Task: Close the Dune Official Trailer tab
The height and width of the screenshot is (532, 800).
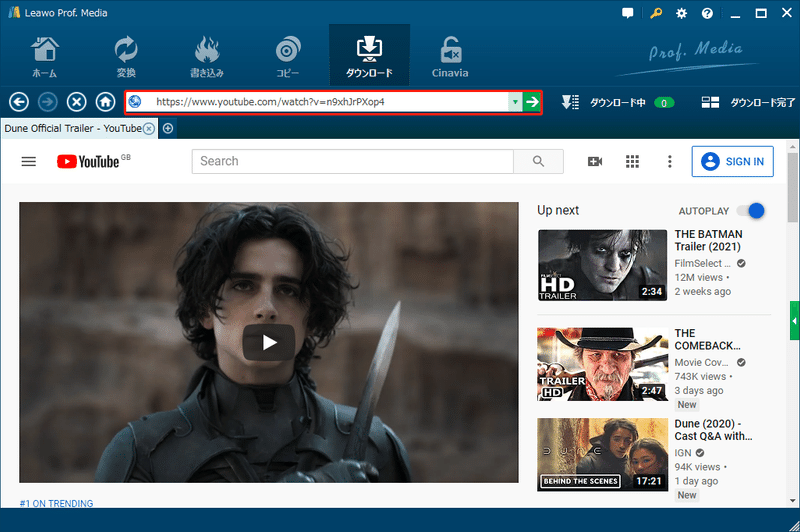Action: pyautogui.click(x=148, y=129)
